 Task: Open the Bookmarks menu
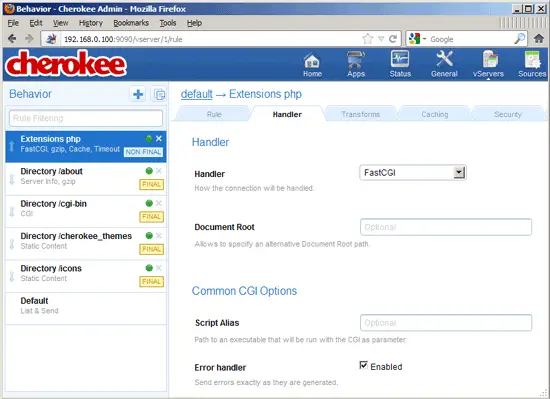(131, 23)
